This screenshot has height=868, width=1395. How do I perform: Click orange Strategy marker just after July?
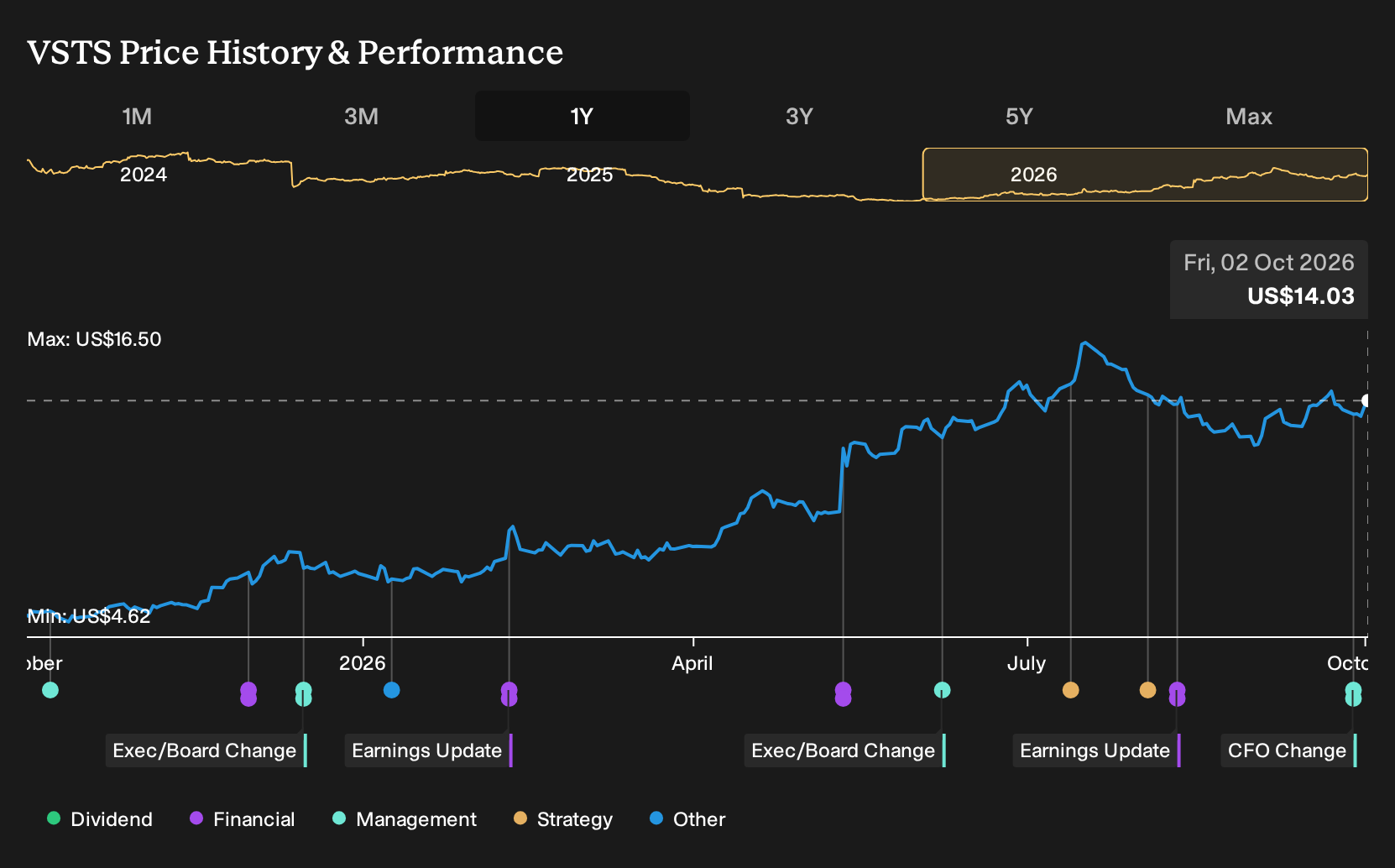[1070, 690]
